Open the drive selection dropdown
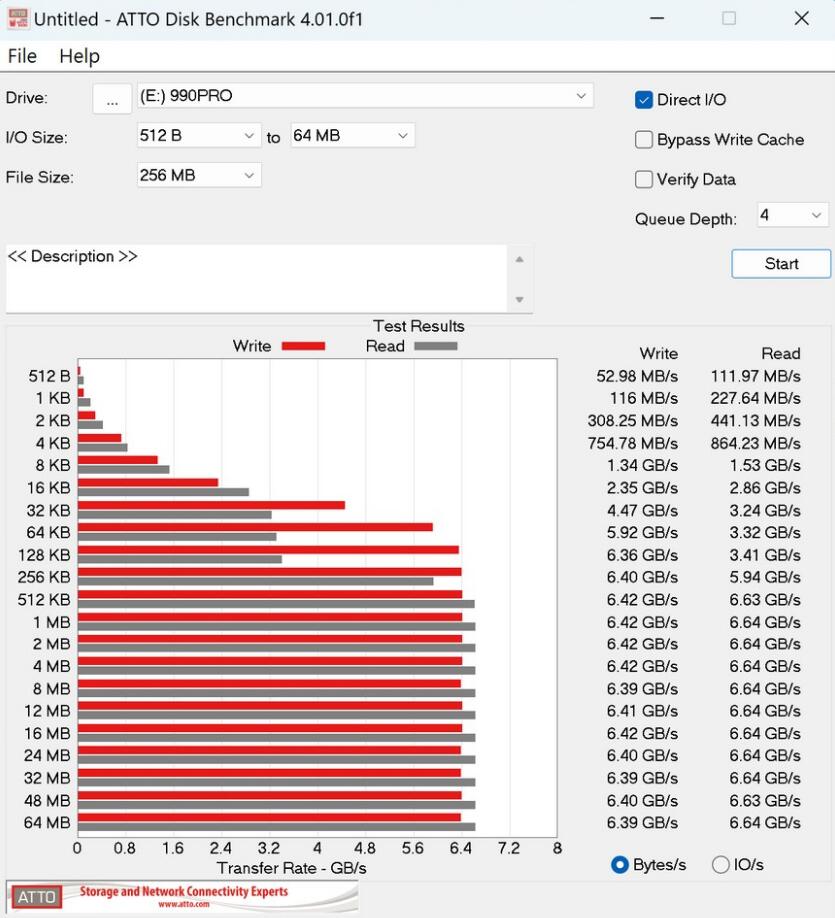835x918 pixels. (365, 96)
